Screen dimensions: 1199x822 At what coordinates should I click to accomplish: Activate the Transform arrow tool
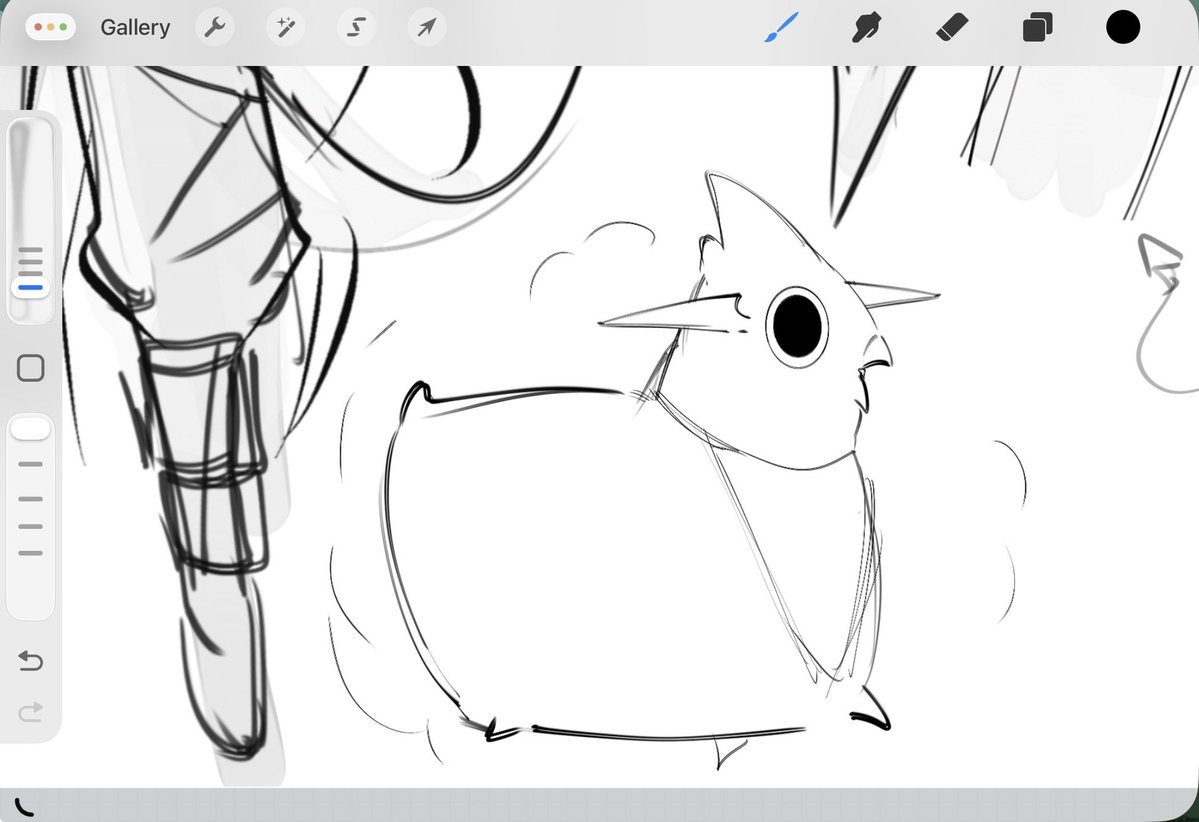(427, 28)
